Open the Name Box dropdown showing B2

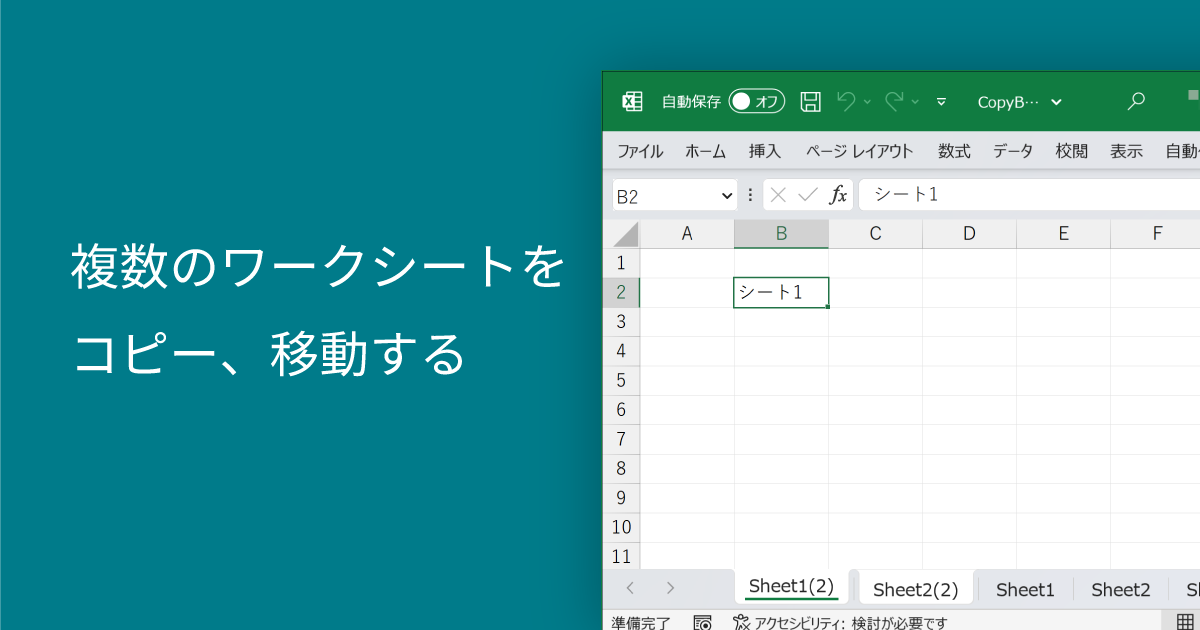point(725,194)
